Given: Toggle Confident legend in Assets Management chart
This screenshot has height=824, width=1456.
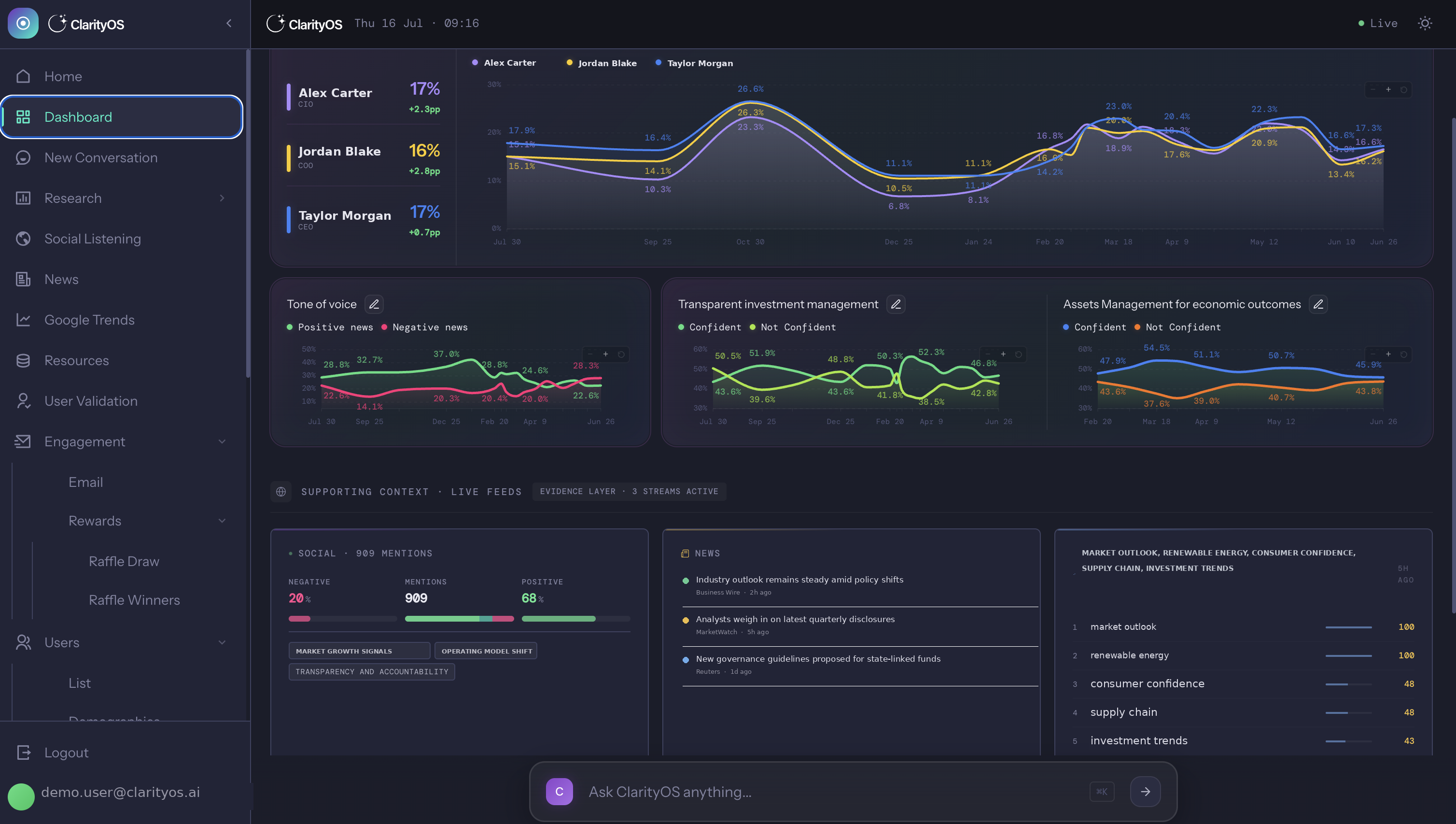Looking at the screenshot, I should pyautogui.click(x=1094, y=327).
